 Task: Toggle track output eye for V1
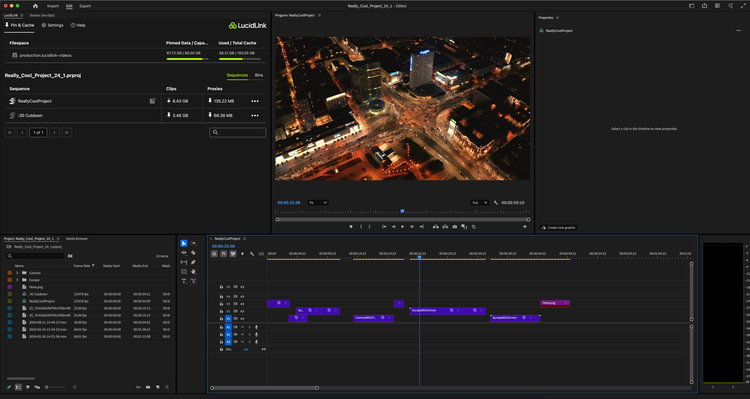[242, 319]
